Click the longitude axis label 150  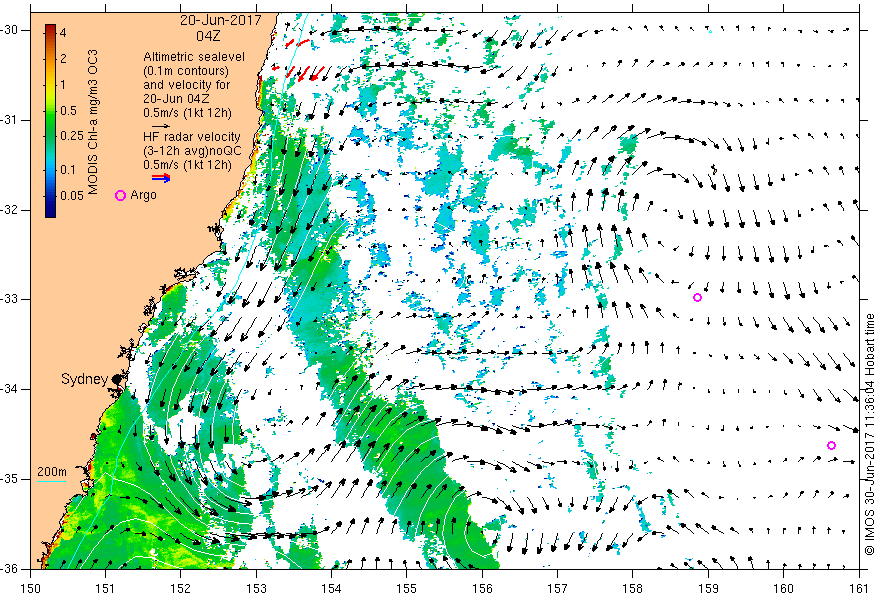click(x=30, y=588)
